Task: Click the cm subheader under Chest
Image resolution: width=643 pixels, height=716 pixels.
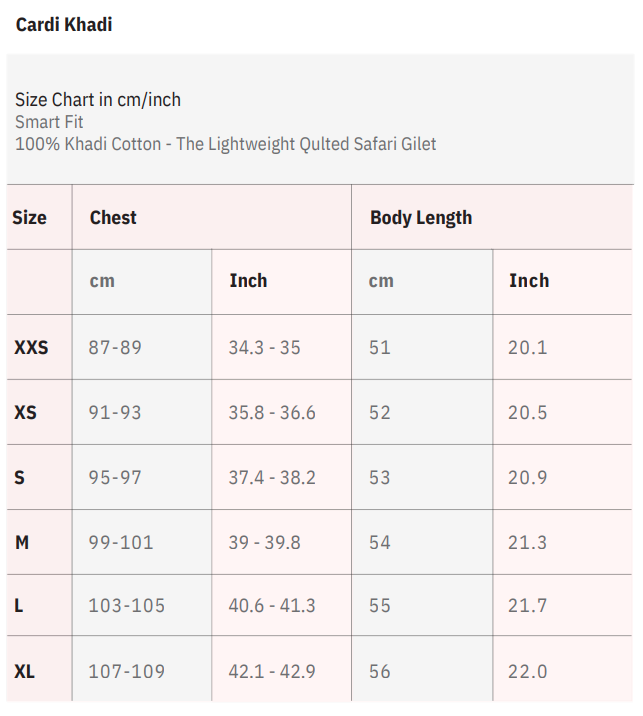Action: tap(102, 281)
